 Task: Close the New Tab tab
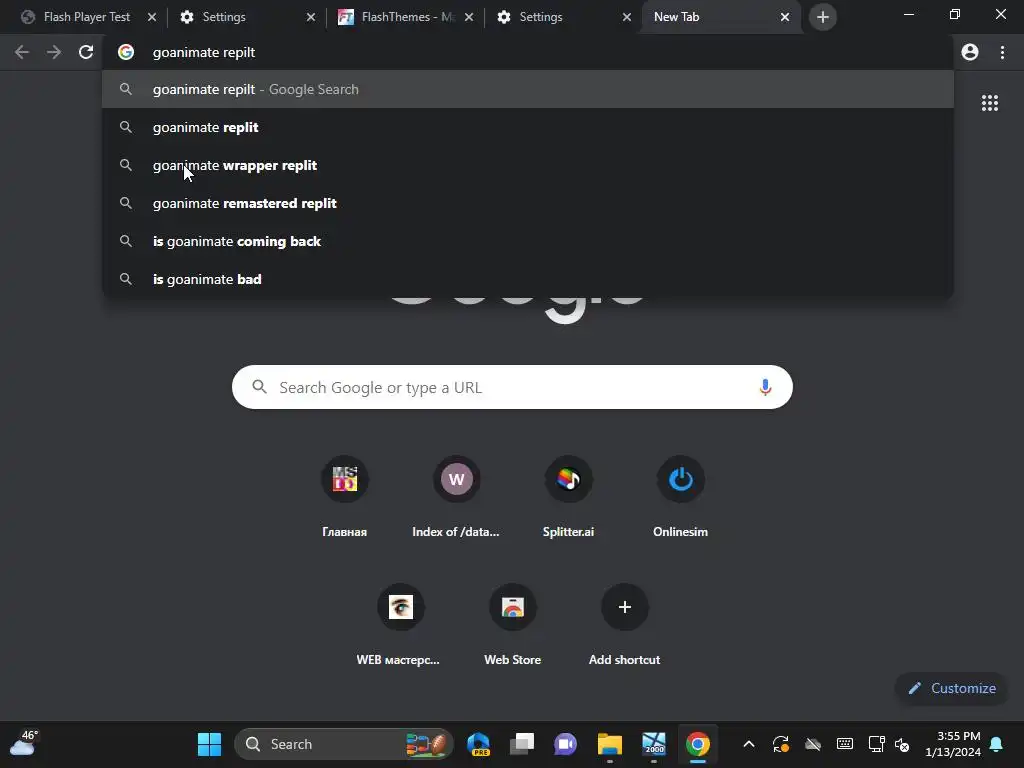tap(785, 17)
